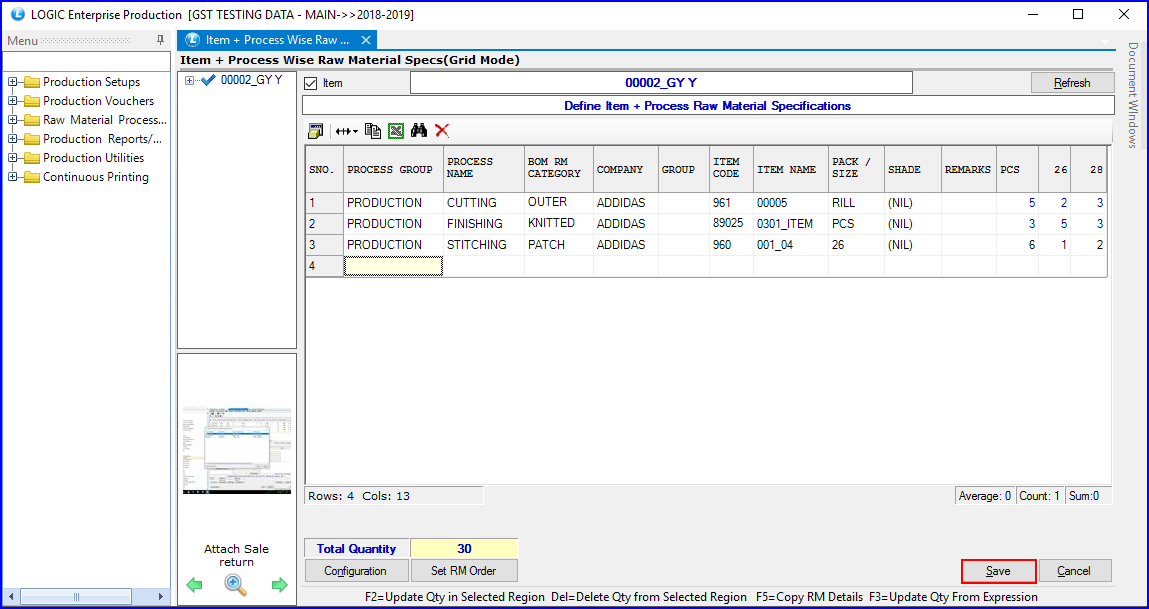This screenshot has width=1149, height=609.
Task: Click the Rows: 4 Cols: 13 status text
Action: click(359, 496)
